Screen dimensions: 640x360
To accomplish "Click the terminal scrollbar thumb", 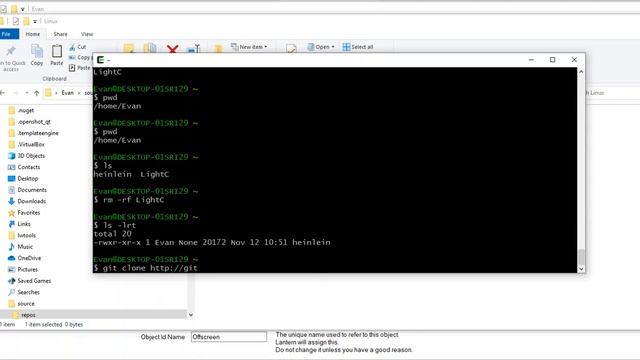I will [x=581, y=257].
